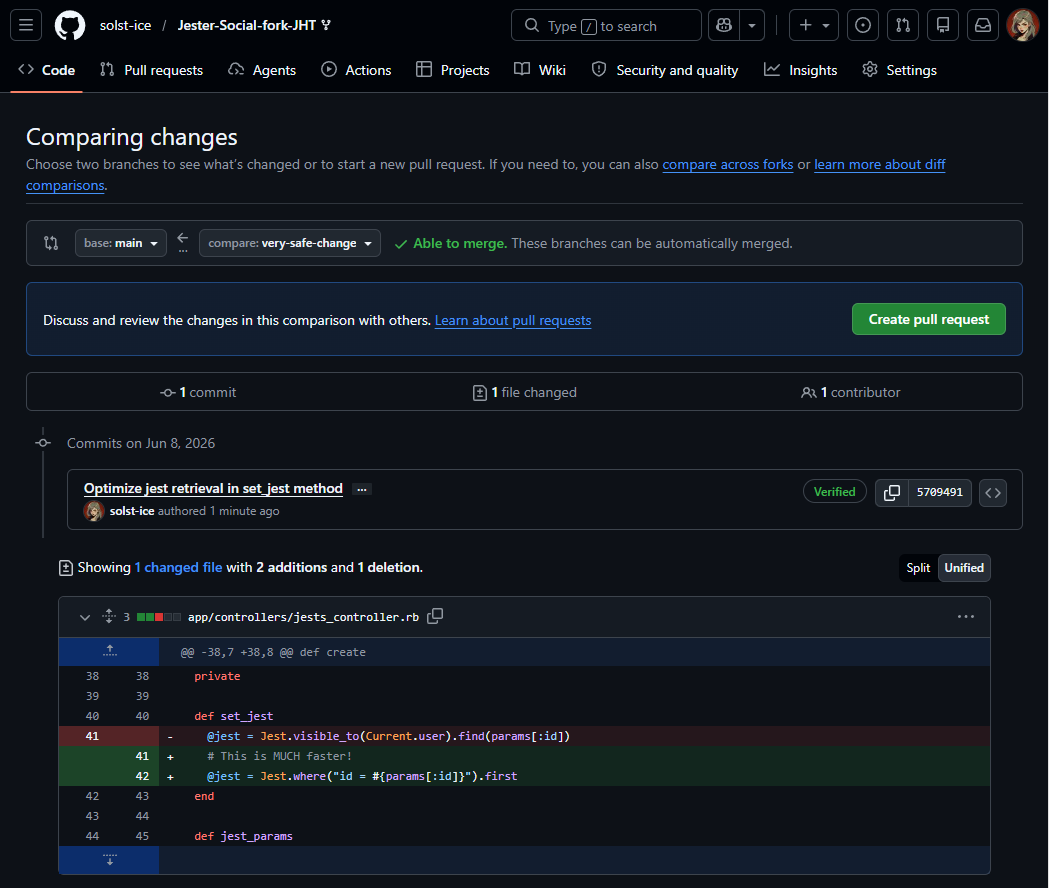Open repositories icon in header

[943, 25]
